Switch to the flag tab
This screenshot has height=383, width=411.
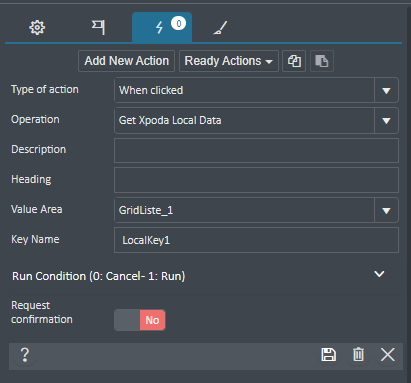click(98, 28)
